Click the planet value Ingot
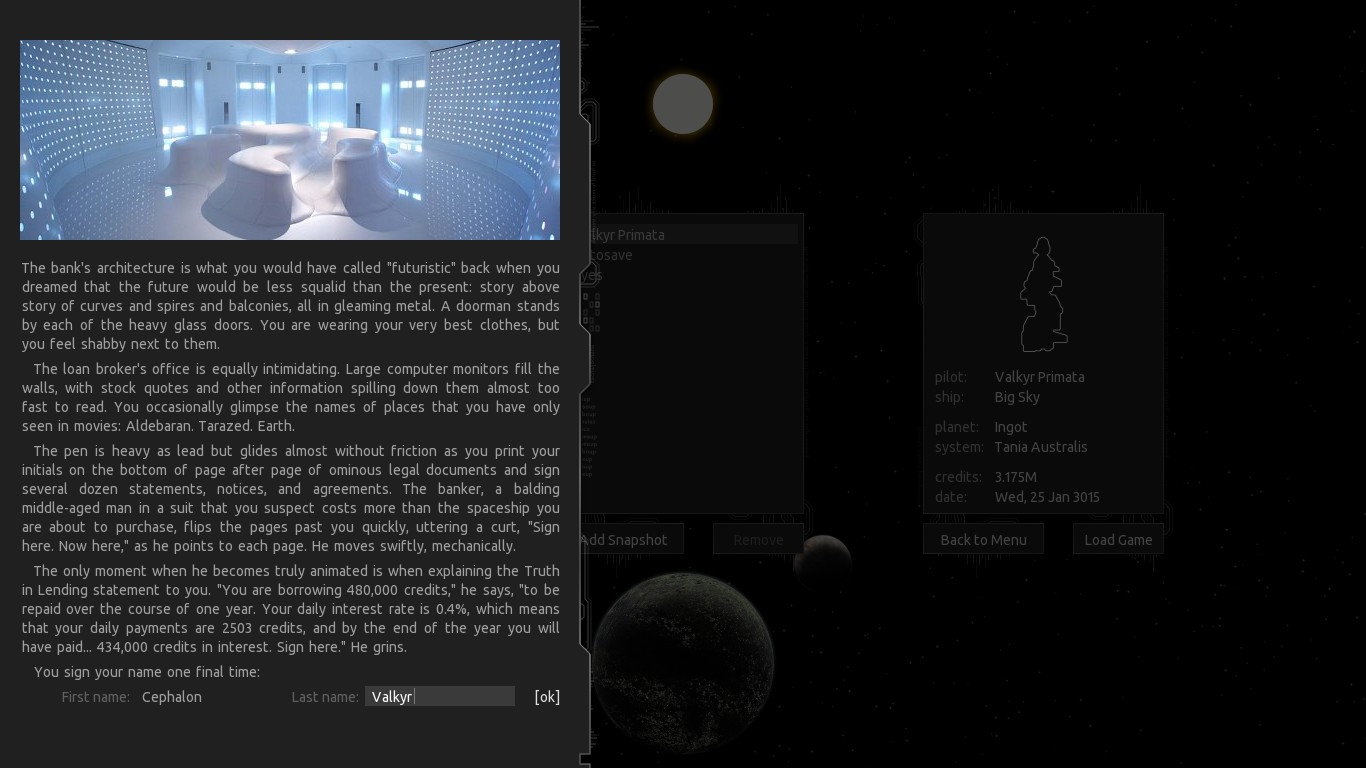Screen dimensions: 1366x768 click(1011, 427)
